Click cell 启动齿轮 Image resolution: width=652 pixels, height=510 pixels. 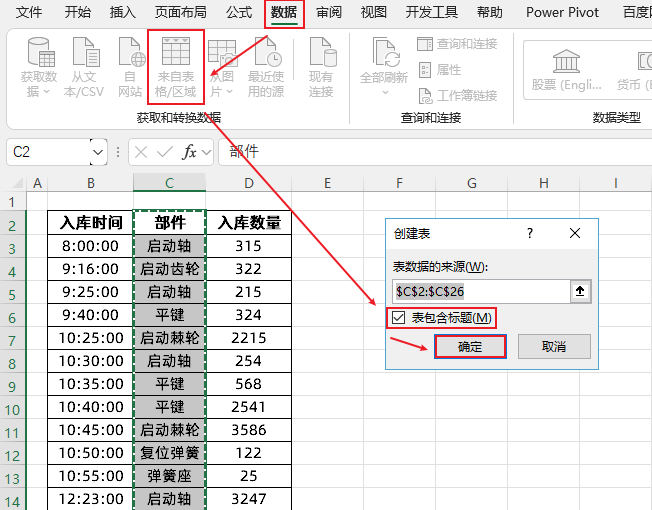click(x=169, y=269)
